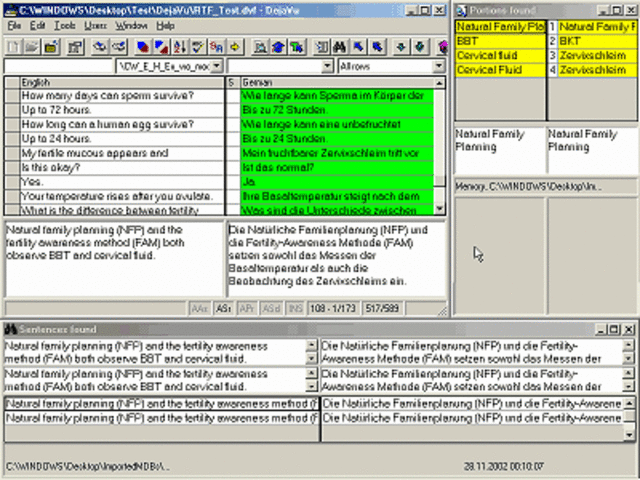This screenshot has height=480, width=640.
Task: Expand the All rows filter dropdown
Action: (439, 66)
